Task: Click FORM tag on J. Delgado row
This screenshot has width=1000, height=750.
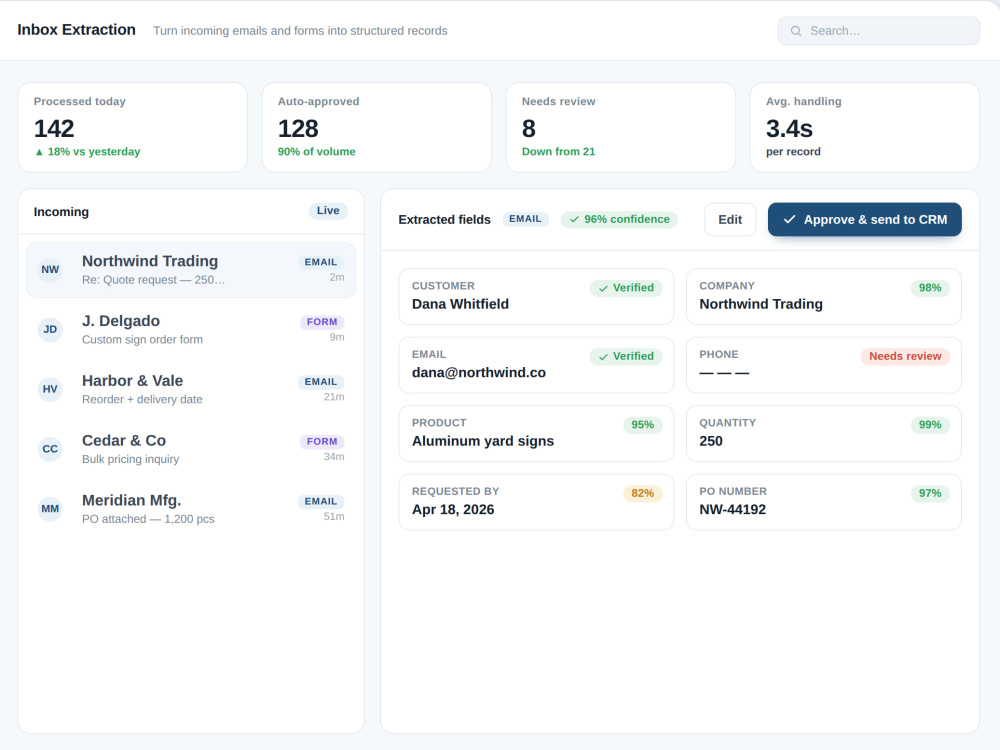Action: coord(322,322)
